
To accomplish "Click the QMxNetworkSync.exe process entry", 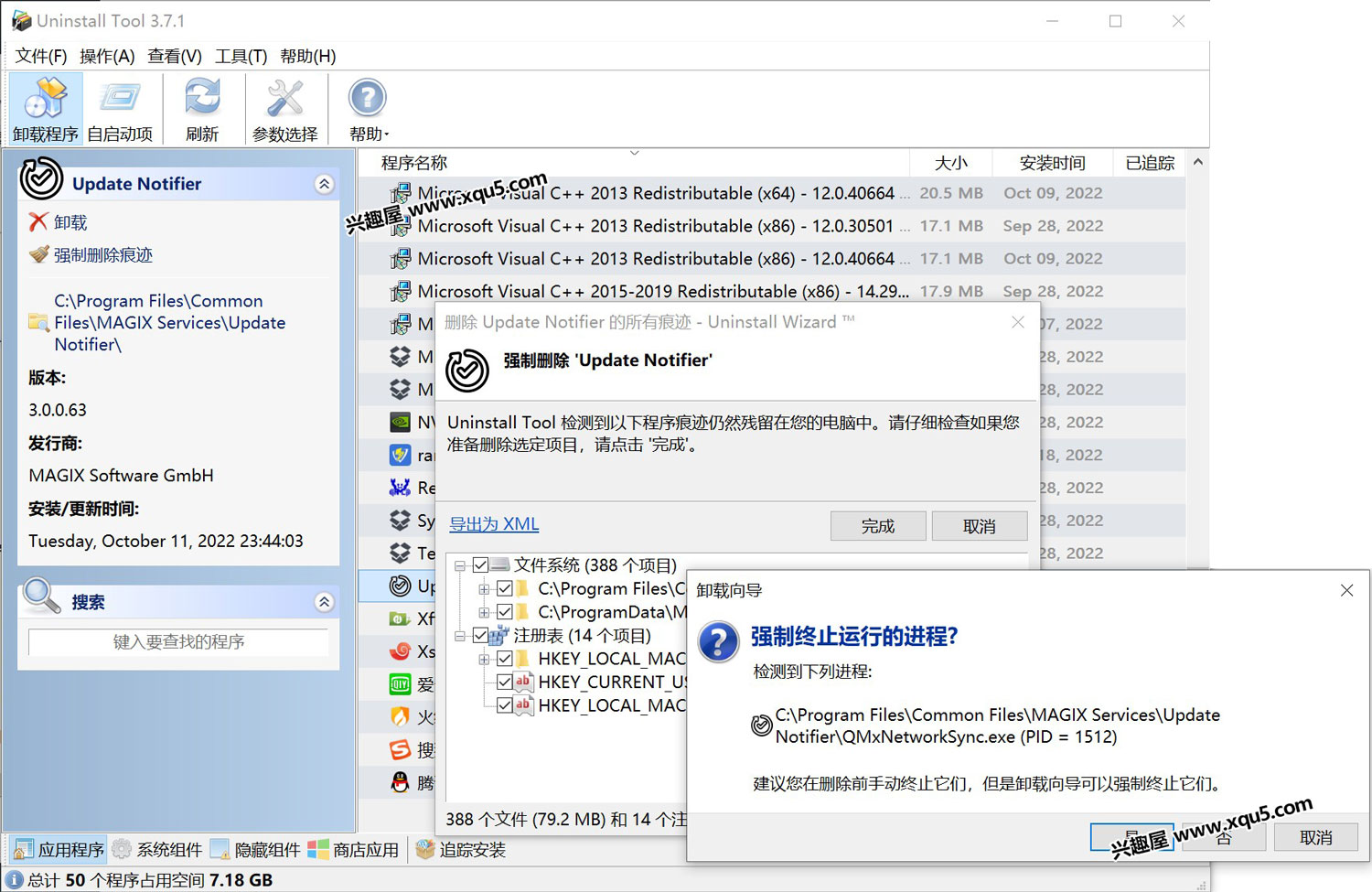I will pyautogui.click(x=986, y=725).
